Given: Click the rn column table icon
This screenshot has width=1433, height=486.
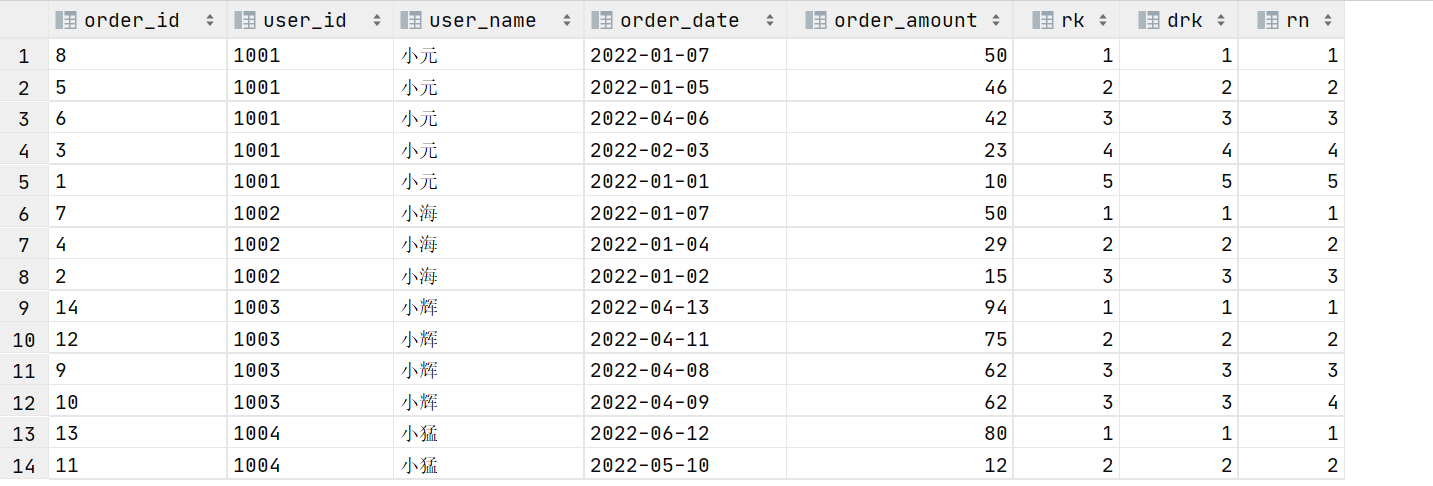Looking at the screenshot, I should (1267, 20).
